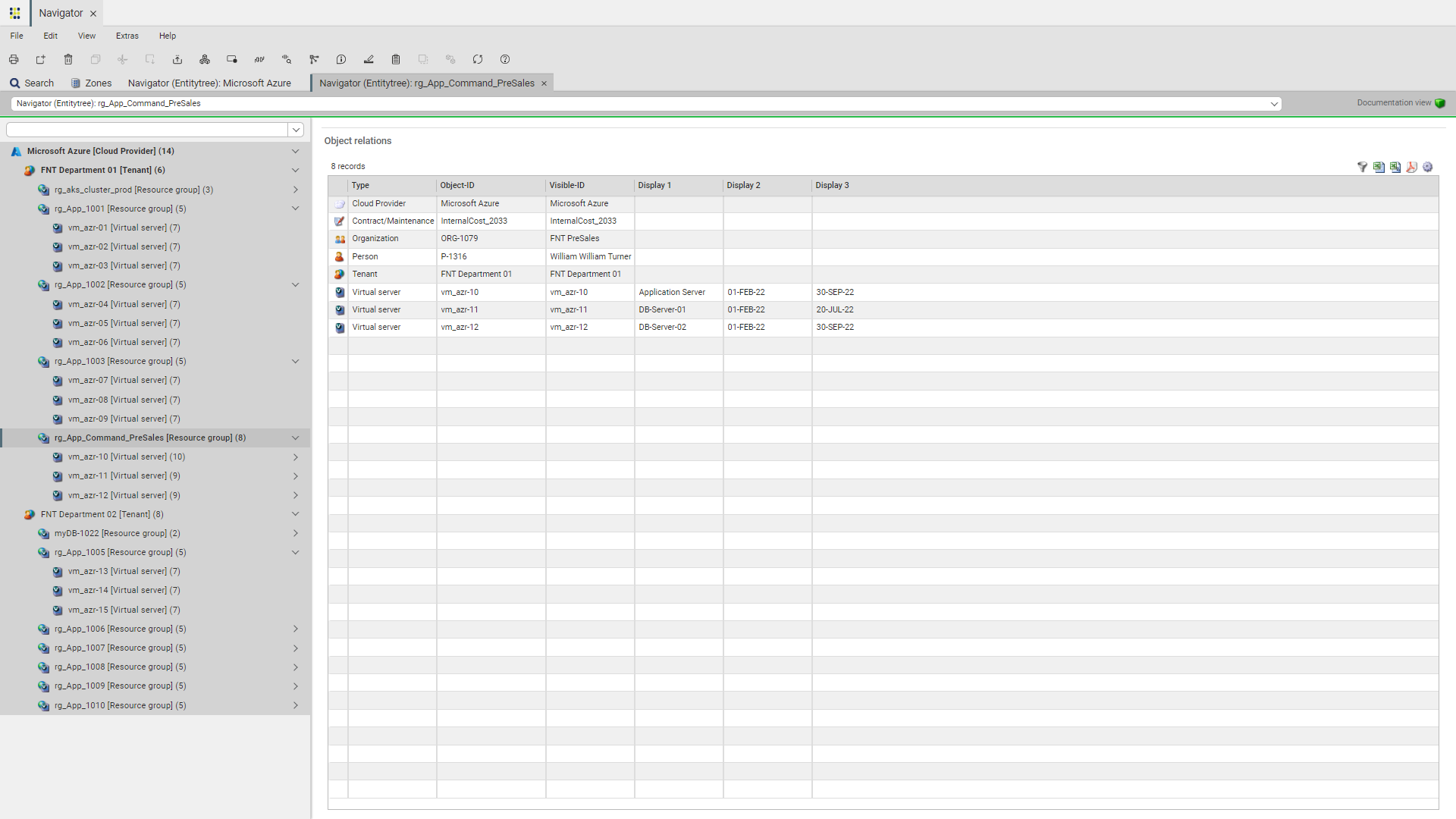Open the View menu
The width and height of the screenshot is (1456, 819).
86,36
